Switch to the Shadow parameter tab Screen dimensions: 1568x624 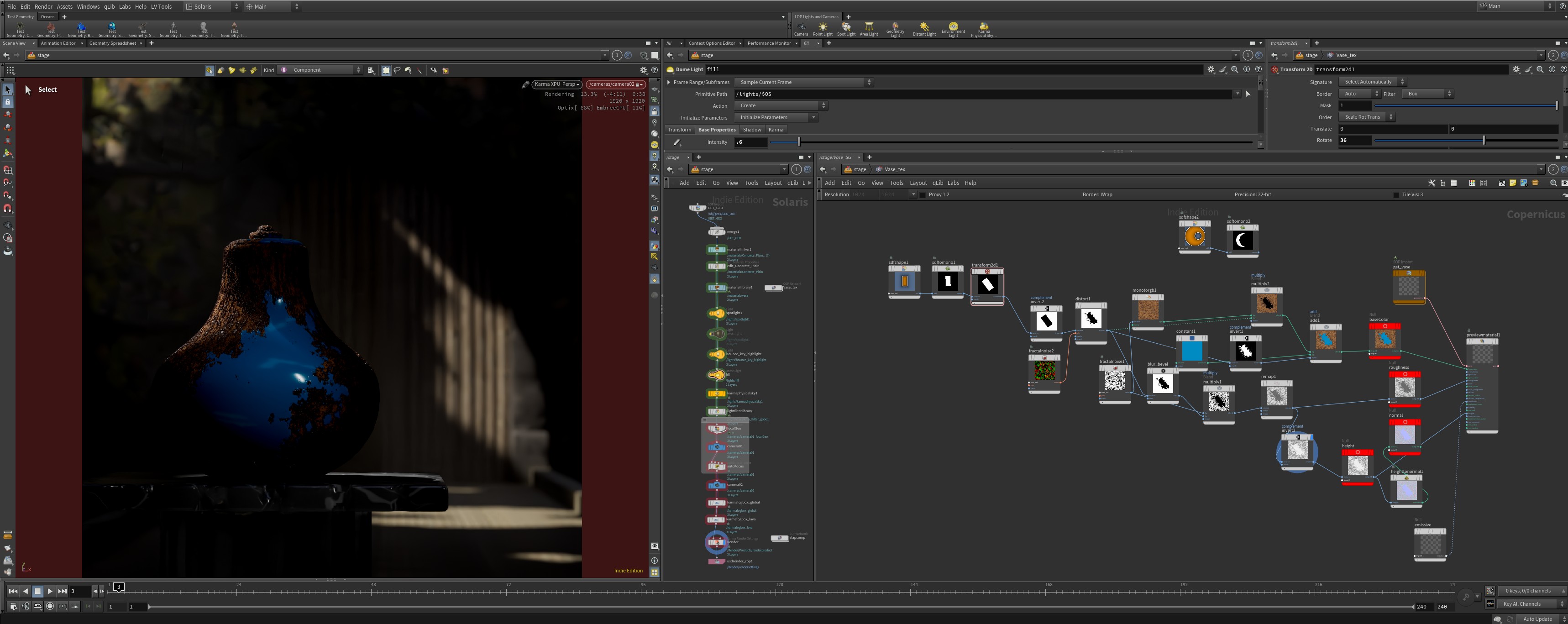752,130
